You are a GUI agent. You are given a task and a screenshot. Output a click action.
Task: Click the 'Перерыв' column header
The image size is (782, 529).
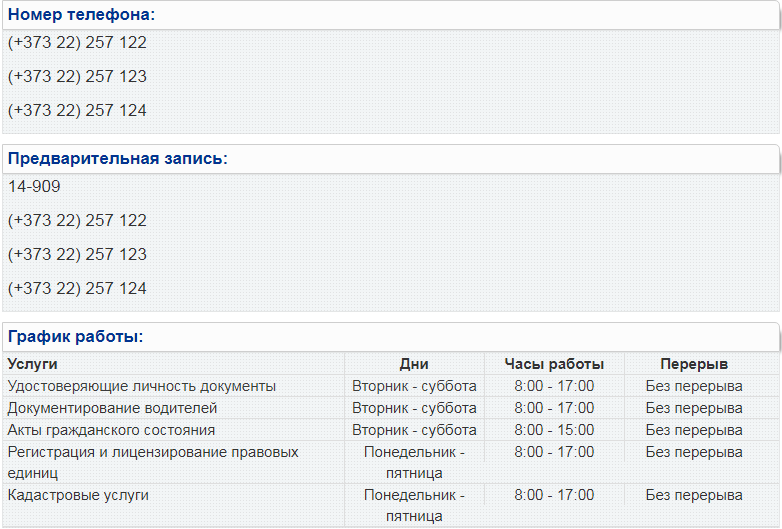[x=694, y=364]
